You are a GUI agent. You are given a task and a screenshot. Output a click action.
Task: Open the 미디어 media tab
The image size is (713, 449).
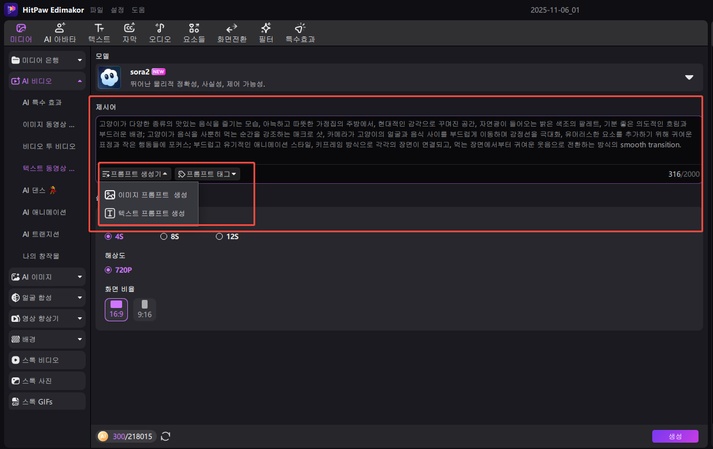click(x=21, y=33)
